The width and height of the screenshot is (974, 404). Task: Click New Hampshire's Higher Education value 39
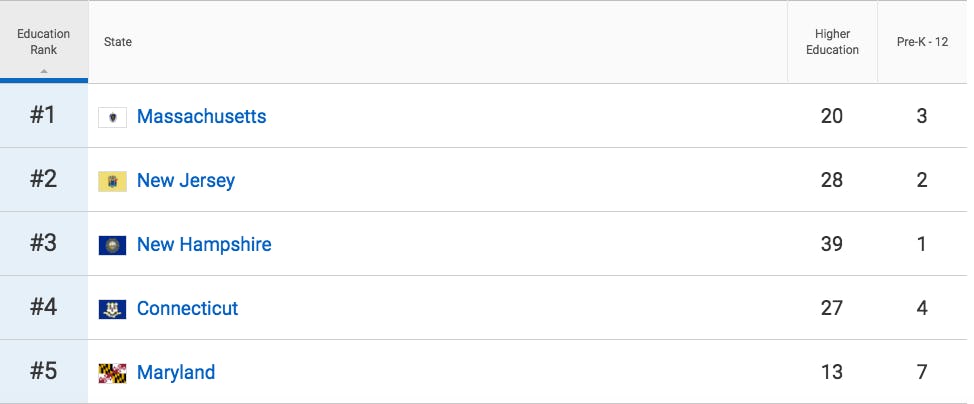point(832,245)
